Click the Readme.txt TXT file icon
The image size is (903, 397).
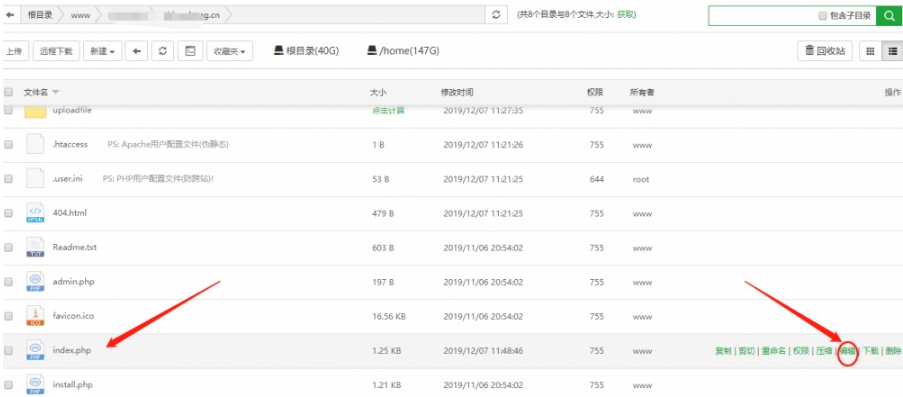point(35,247)
